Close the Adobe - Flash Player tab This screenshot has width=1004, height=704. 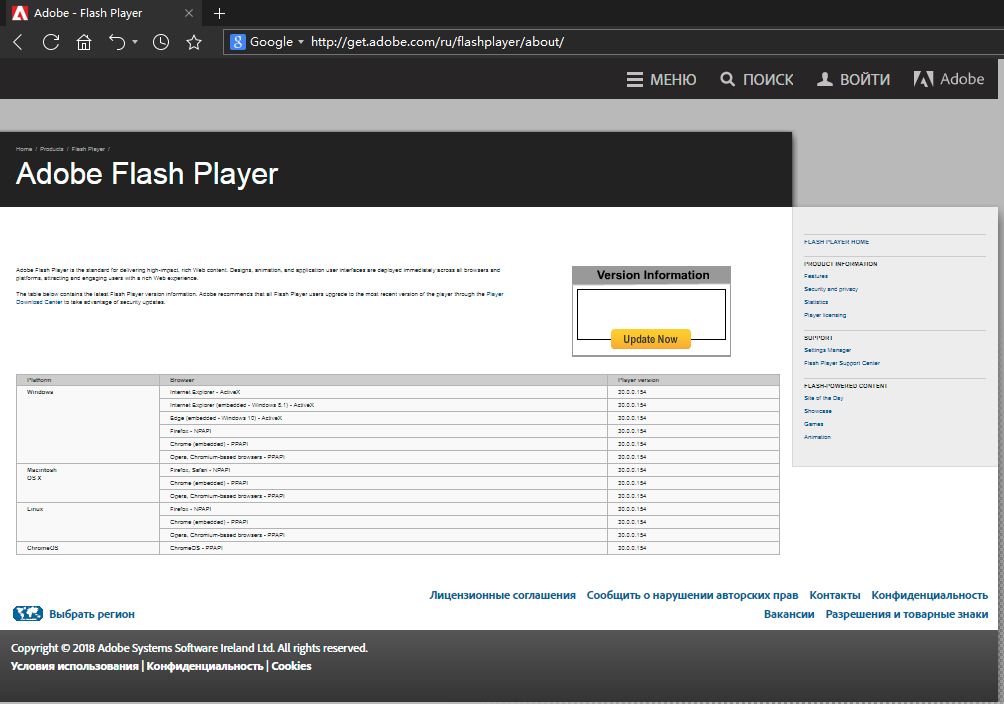189,13
